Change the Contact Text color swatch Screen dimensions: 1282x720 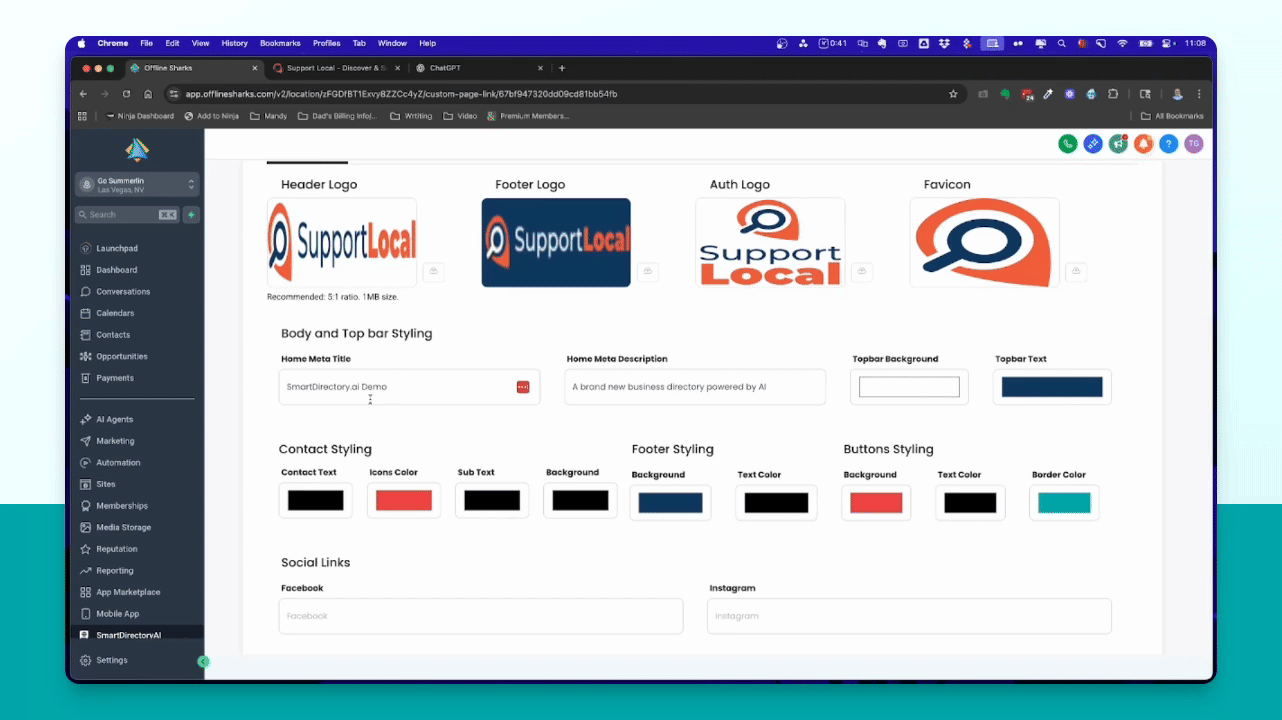(316, 500)
